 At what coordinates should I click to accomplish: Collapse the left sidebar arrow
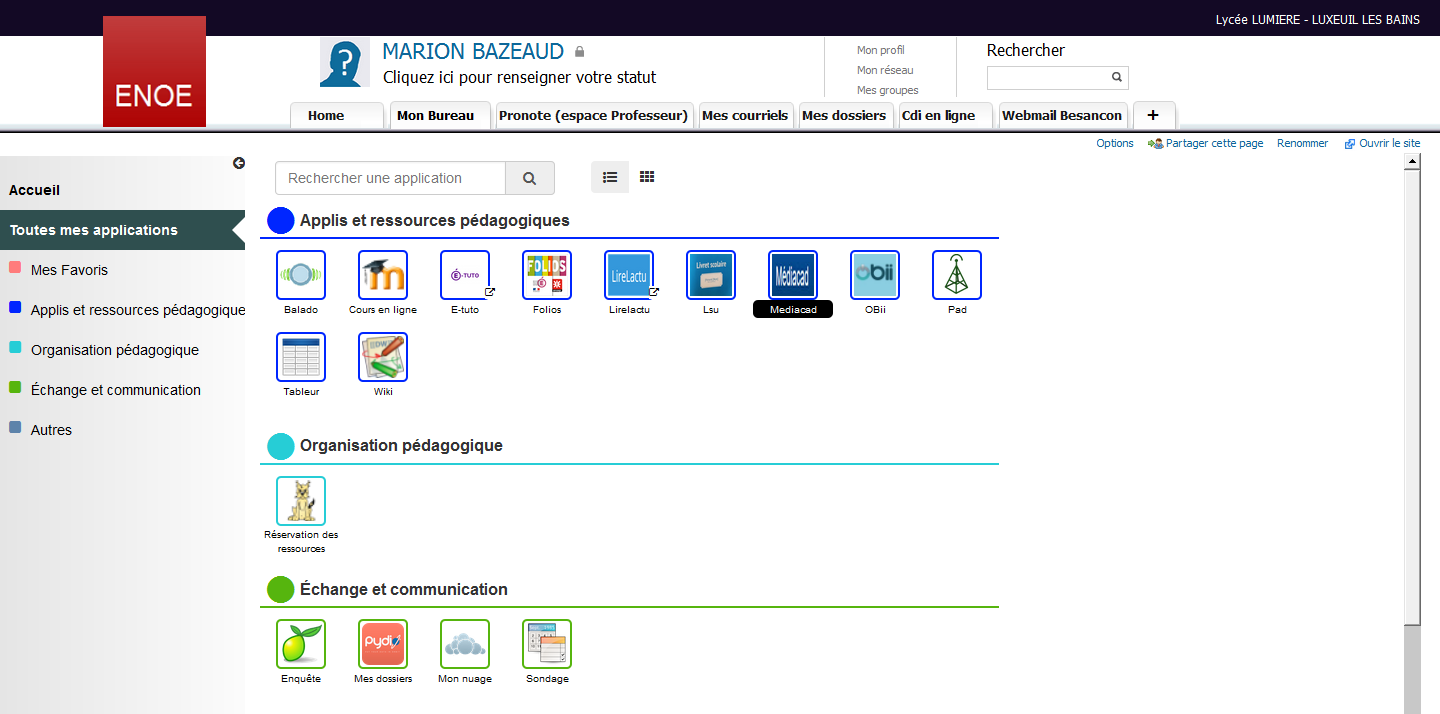click(x=239, y=163)
